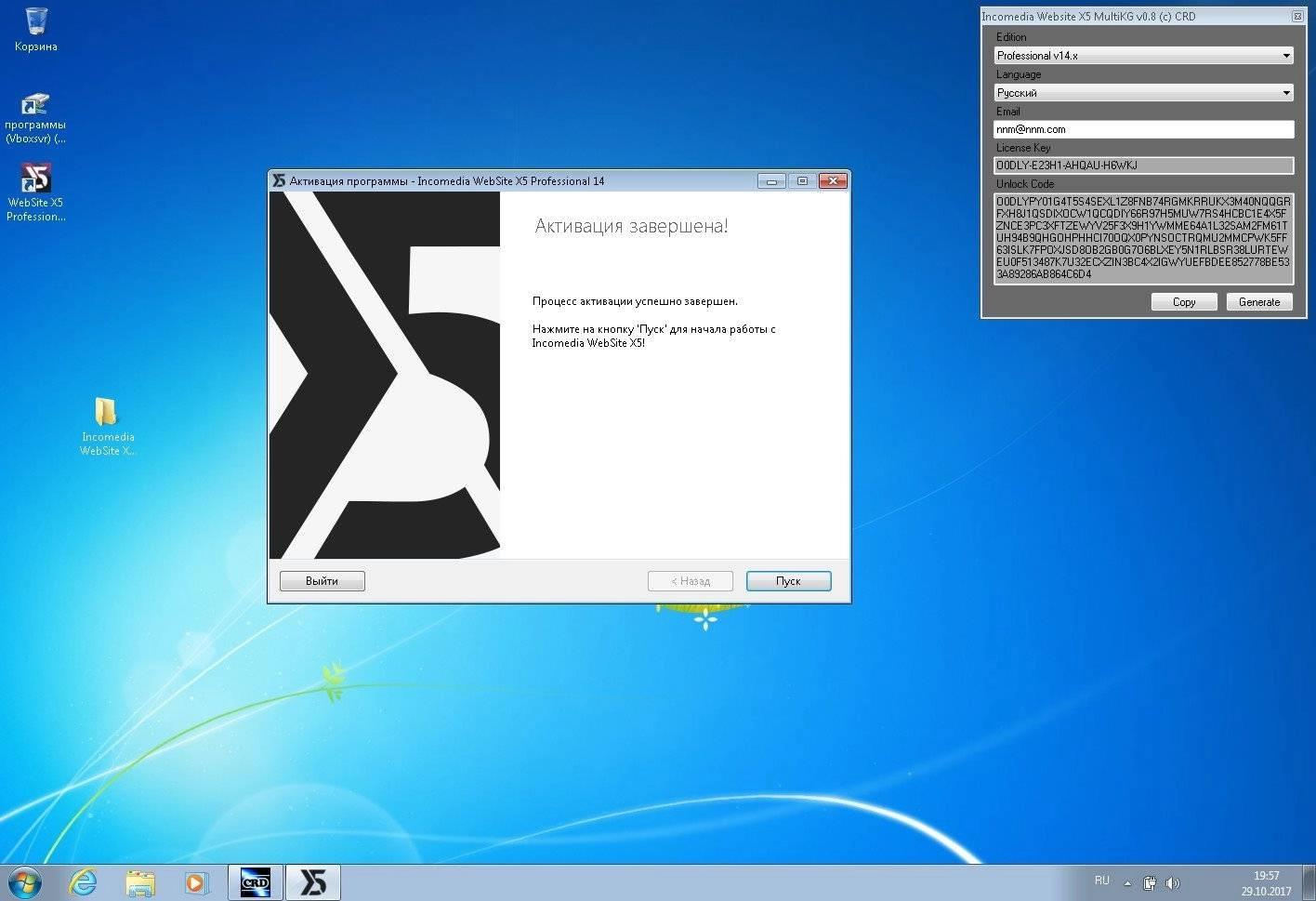The height and width of the screenshot is (901, 1316).
Task: Show hidden tray icons arrow
Action: pyautogui.click(x=1127, y=883)
